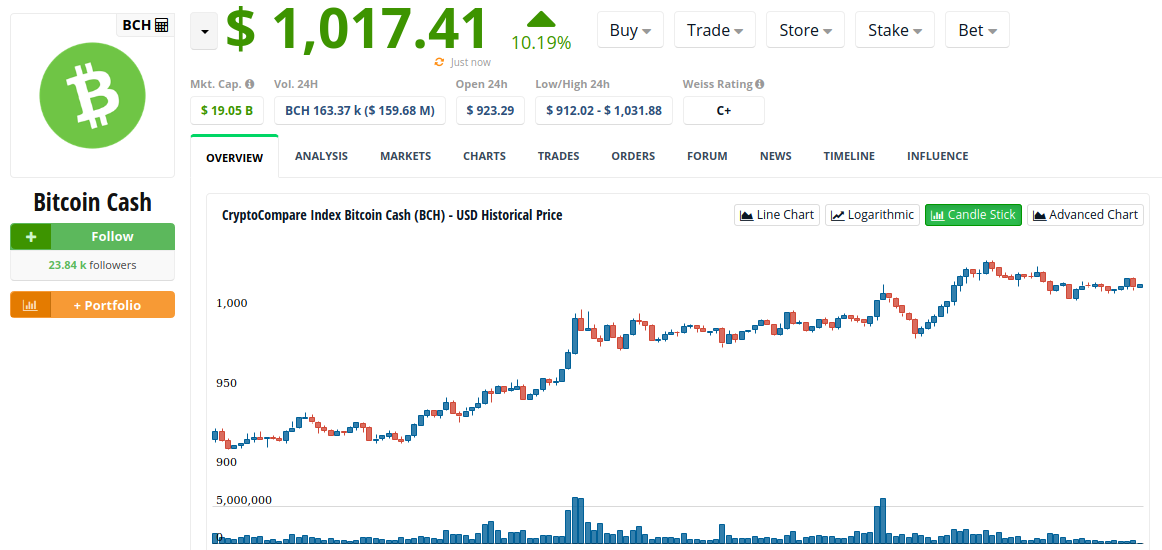Click the BCH calculator icon
This screenshot has height=550, width=1162.
[162, 25]
